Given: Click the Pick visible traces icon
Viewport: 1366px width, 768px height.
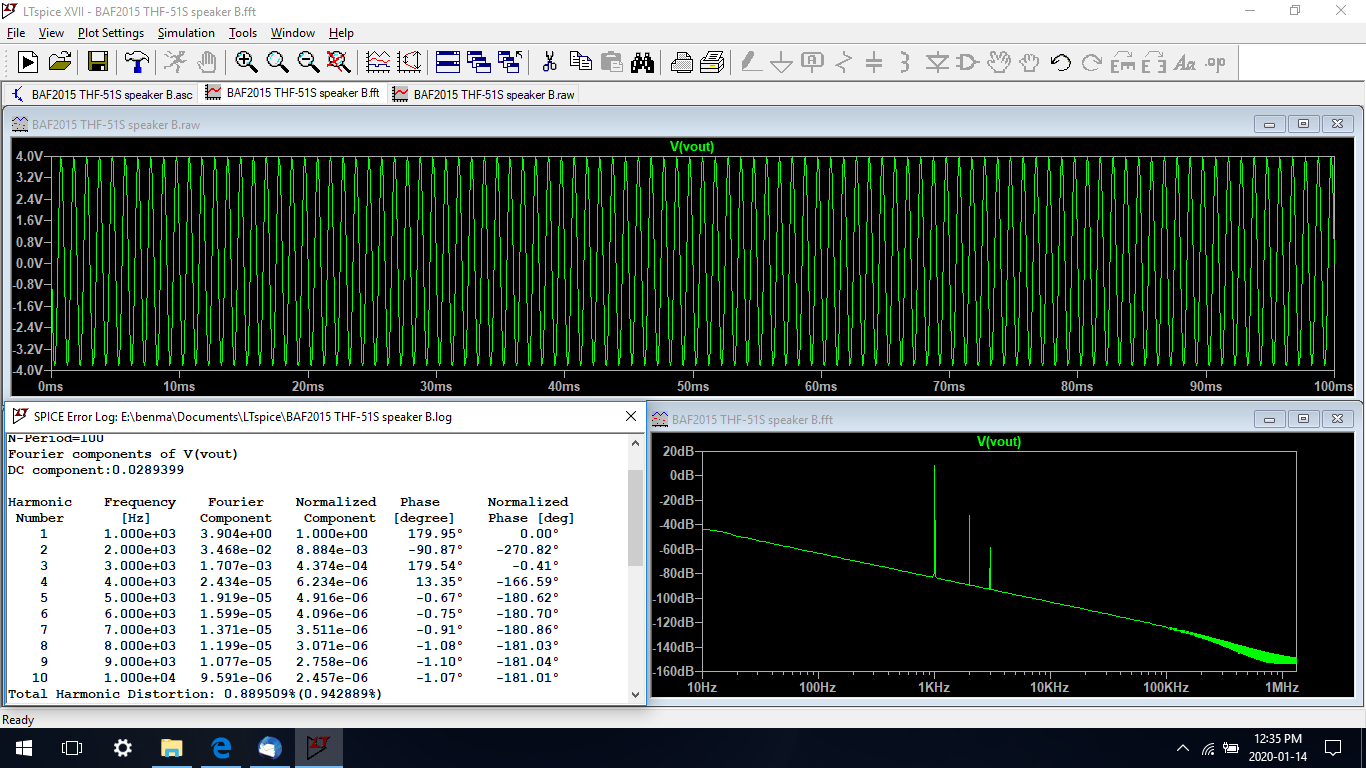Looking at the screenshot, I should pos(378,62).
